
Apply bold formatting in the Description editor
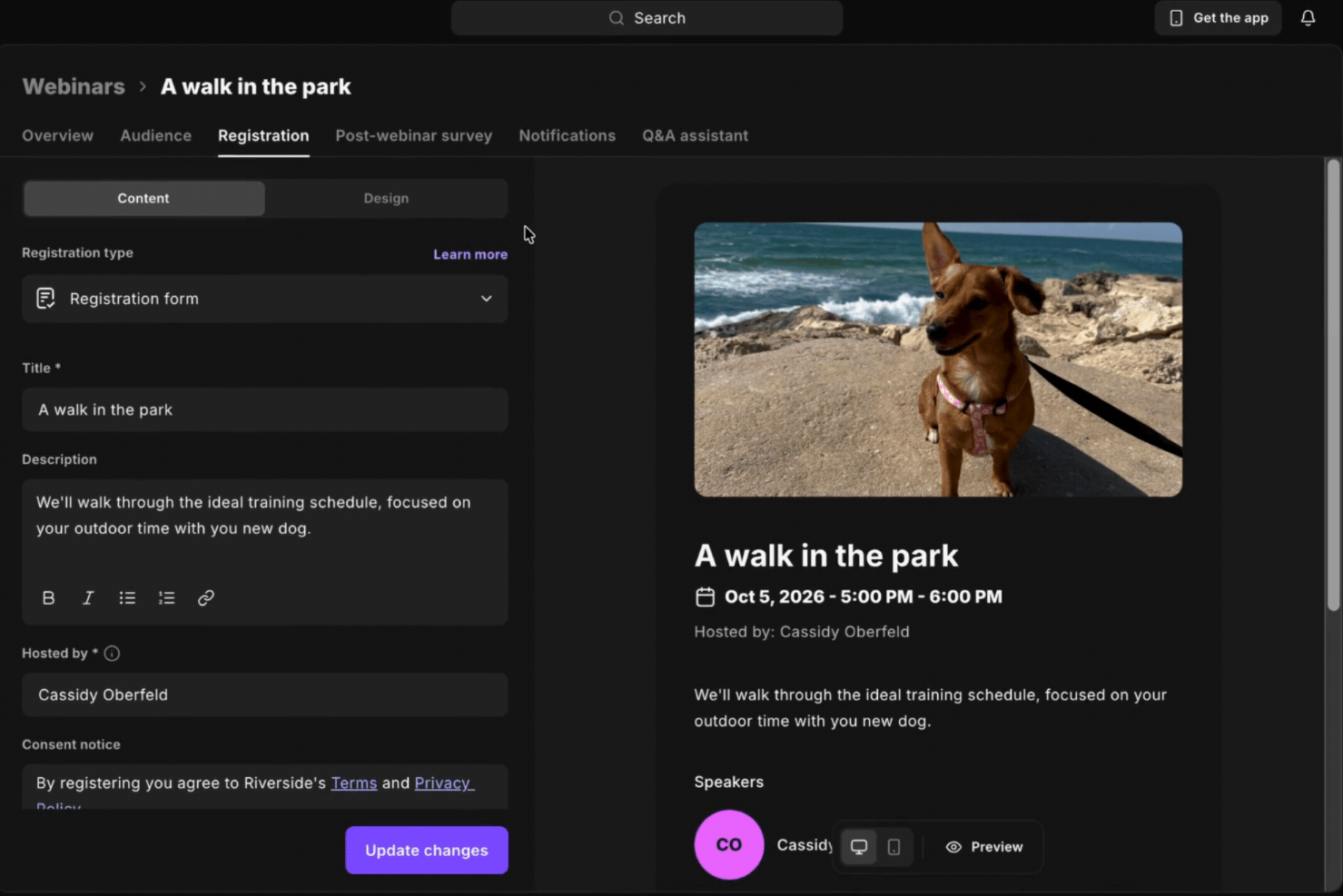[49, 598]
